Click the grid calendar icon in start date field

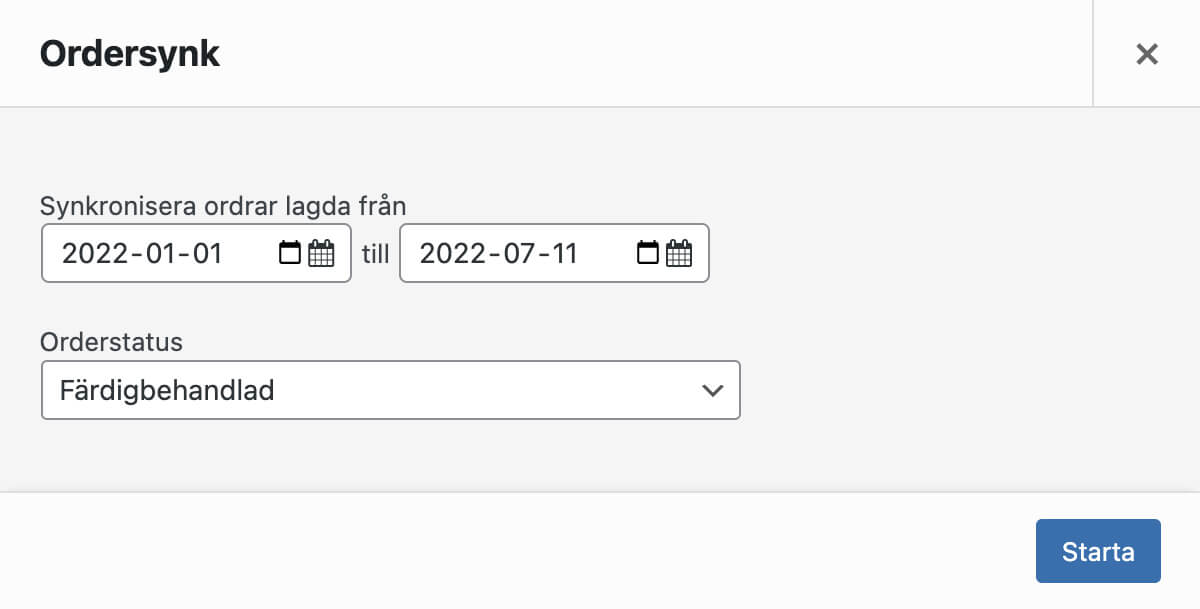(321, 253)
